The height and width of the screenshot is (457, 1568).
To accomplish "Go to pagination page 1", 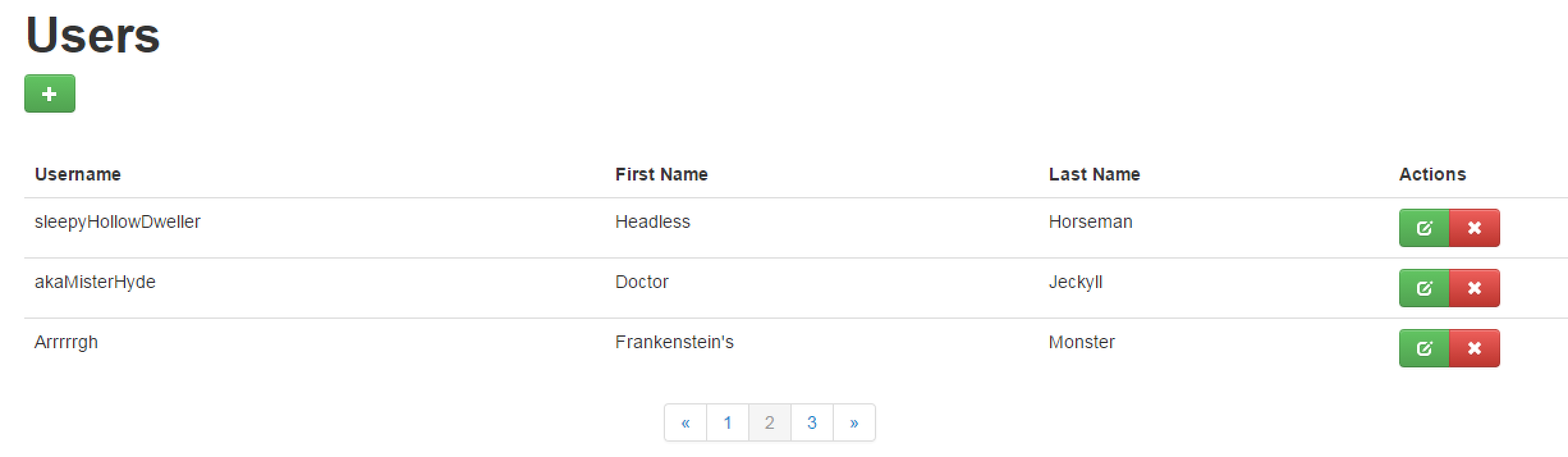I will pyautogui.click(x=728, y=422).
